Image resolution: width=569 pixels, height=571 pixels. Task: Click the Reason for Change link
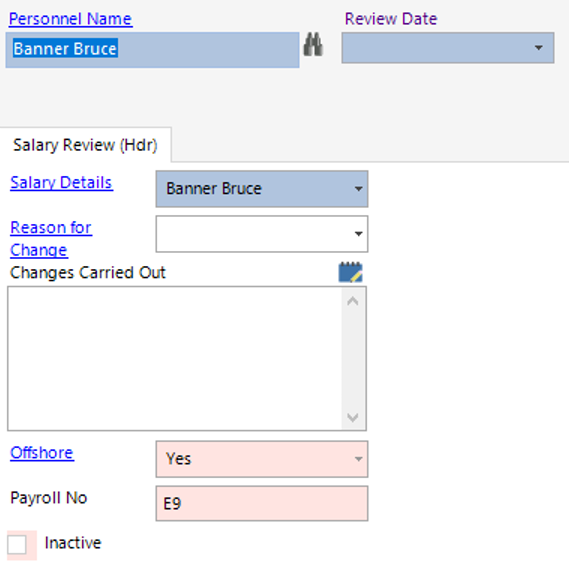(51, 239)
